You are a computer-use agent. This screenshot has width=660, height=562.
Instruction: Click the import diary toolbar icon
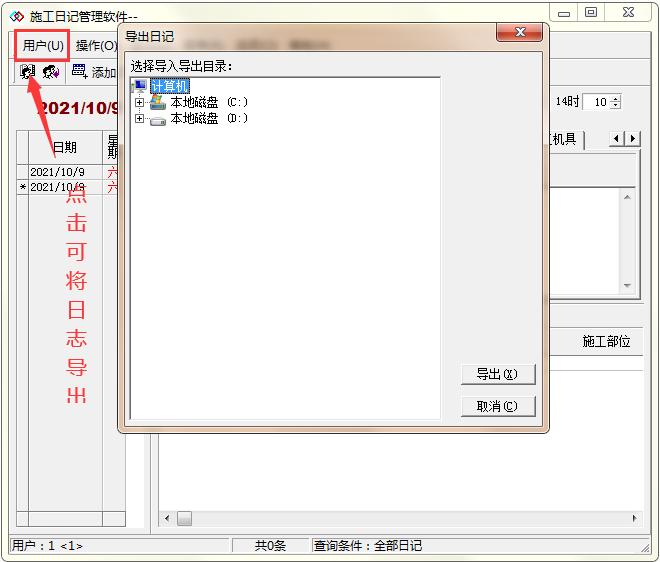pyautogui.click(x=51, y=72)
